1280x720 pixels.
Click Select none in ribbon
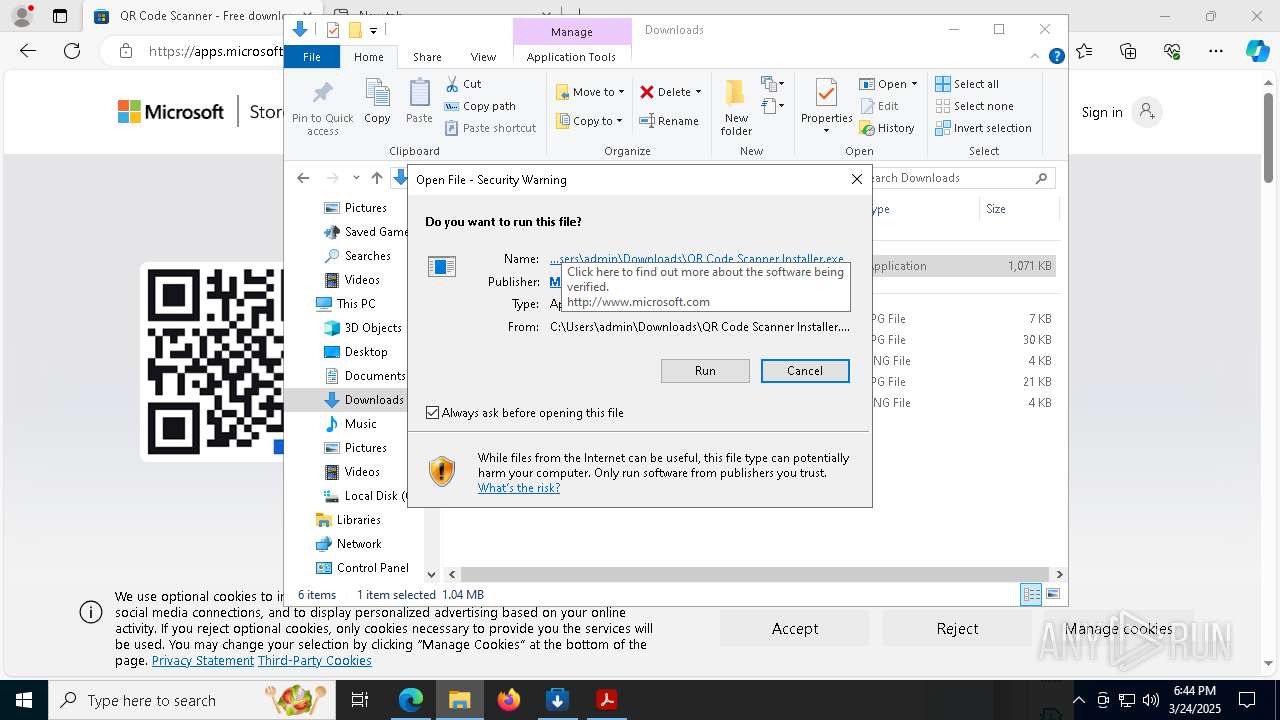click(974, 106)
